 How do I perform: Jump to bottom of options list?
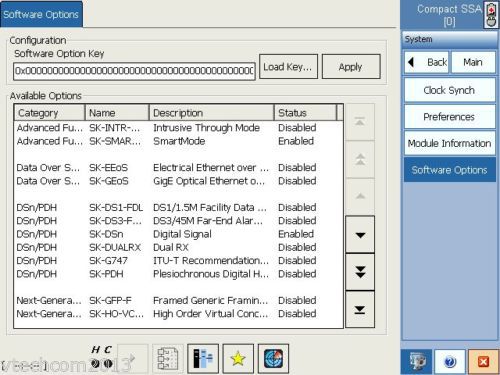[x=360, y=309]
